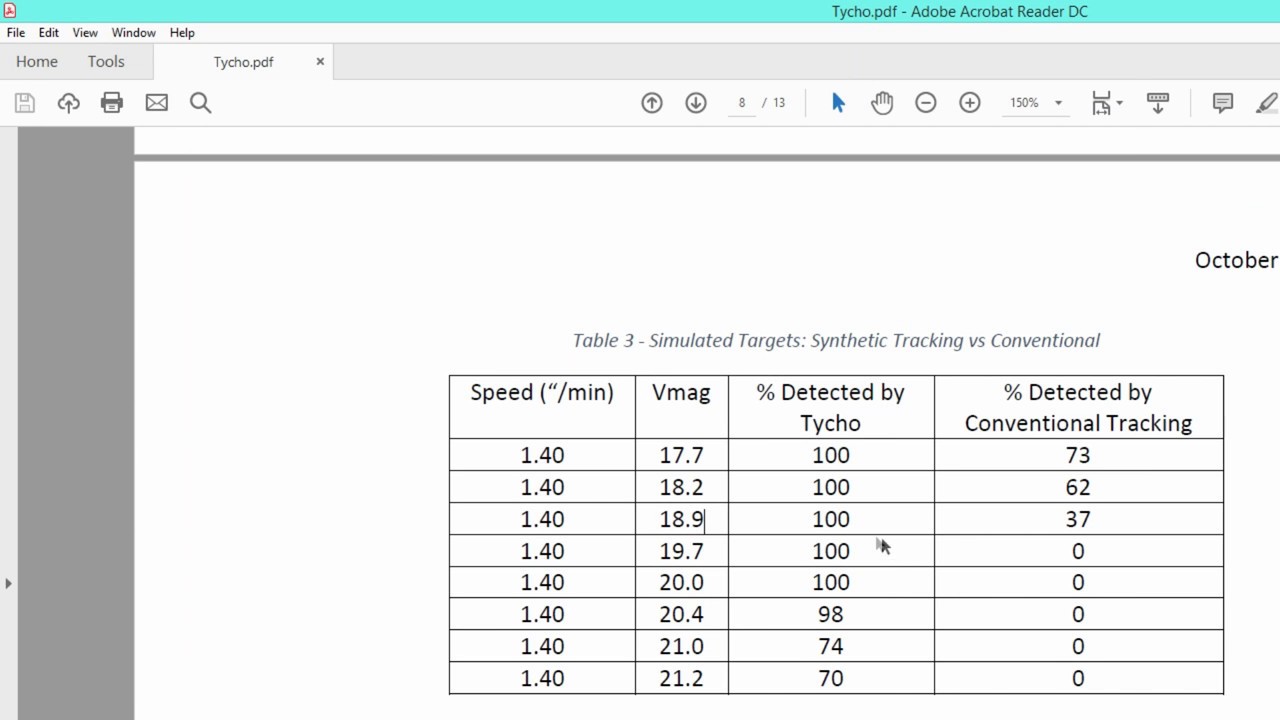Open the File menu
Viewport: 1280px width, 720px height.
pos(16,32)
